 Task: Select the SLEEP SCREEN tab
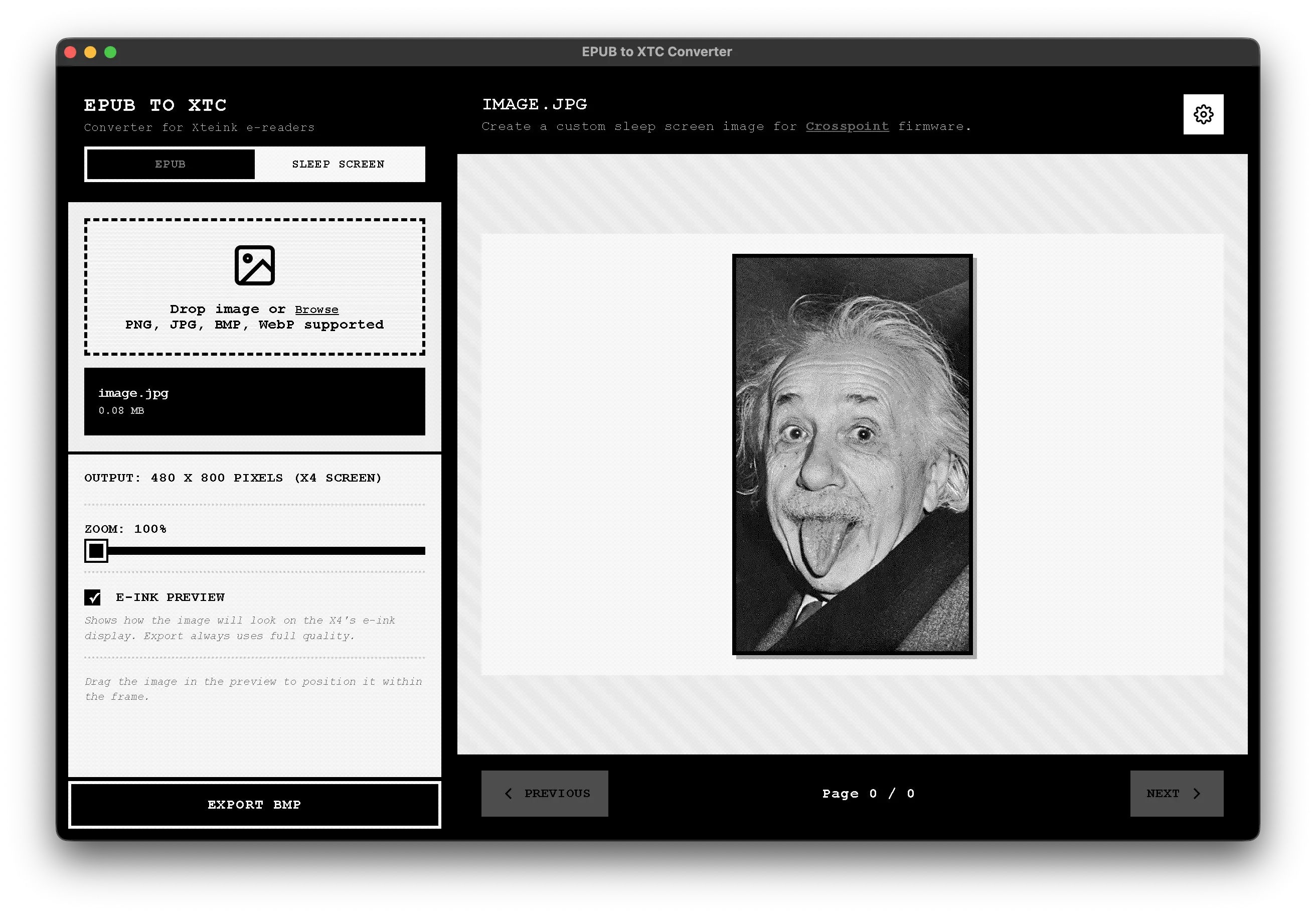coord(339,164)
